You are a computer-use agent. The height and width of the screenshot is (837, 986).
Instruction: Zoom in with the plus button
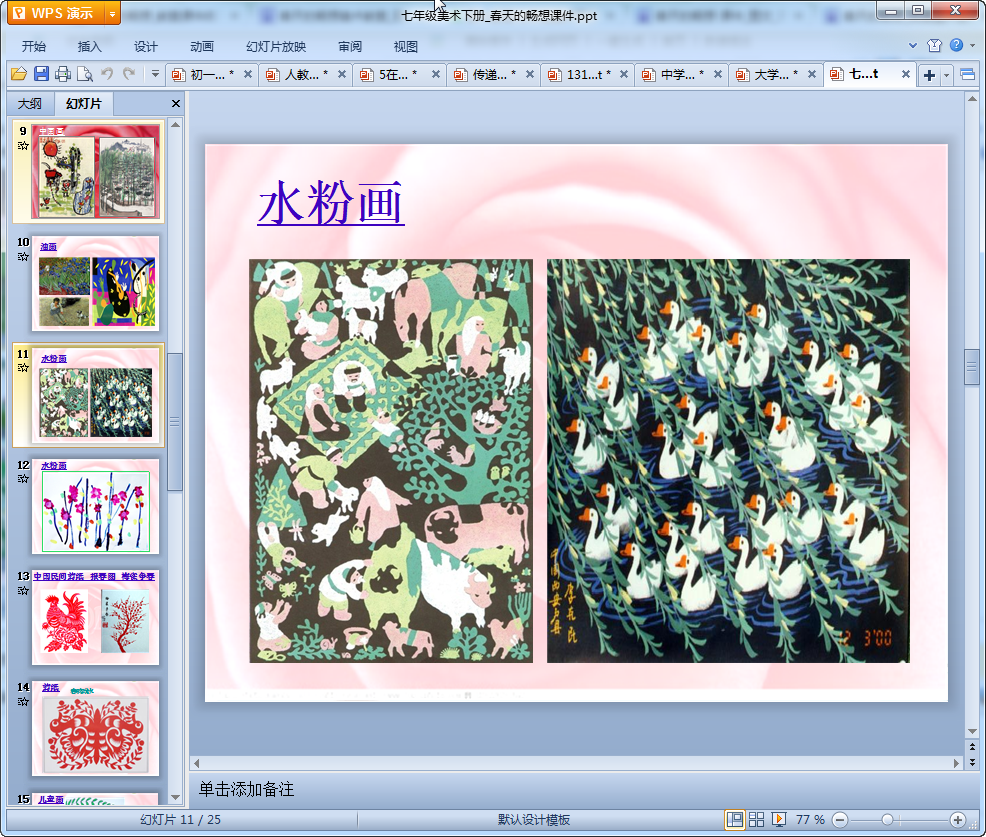[958, 820]
